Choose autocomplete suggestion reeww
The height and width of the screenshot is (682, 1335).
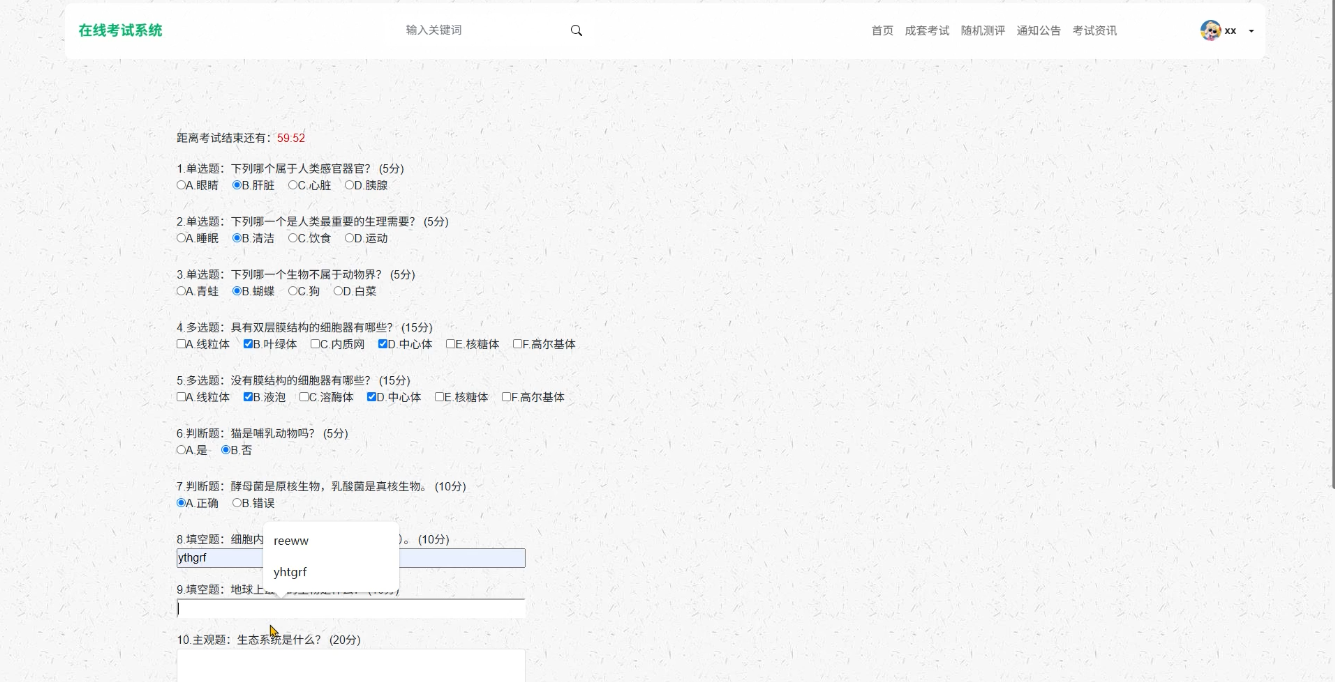331,541
